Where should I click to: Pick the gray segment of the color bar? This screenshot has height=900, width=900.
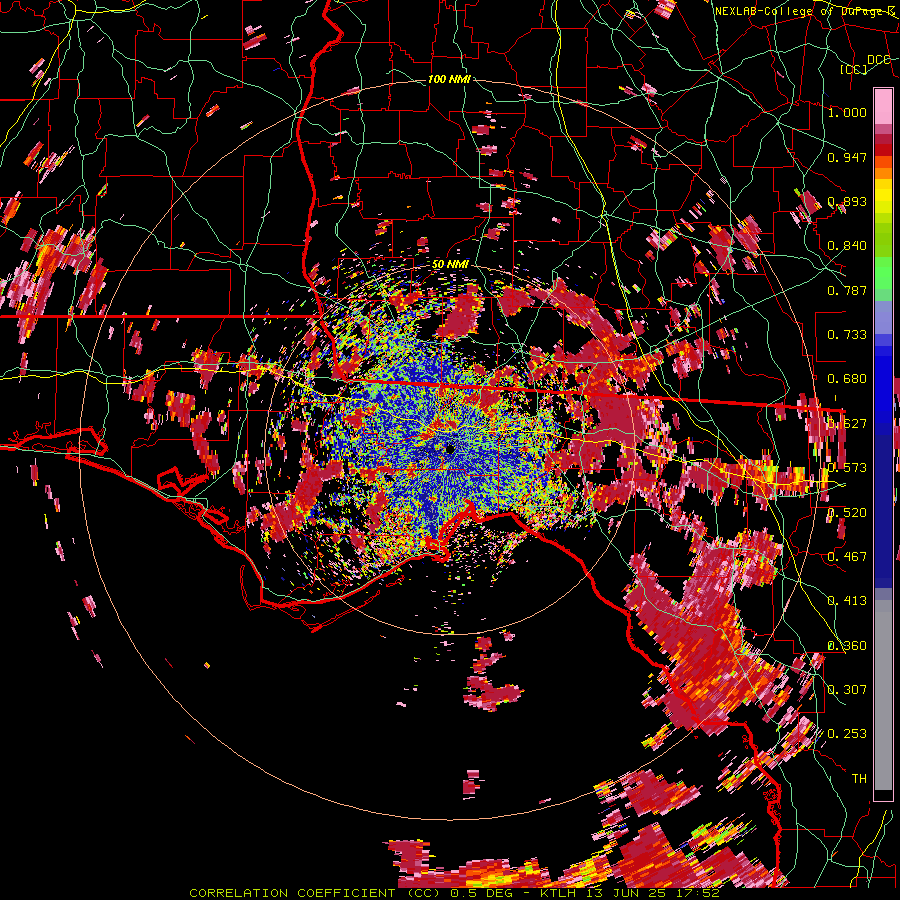tap(883, 695)
